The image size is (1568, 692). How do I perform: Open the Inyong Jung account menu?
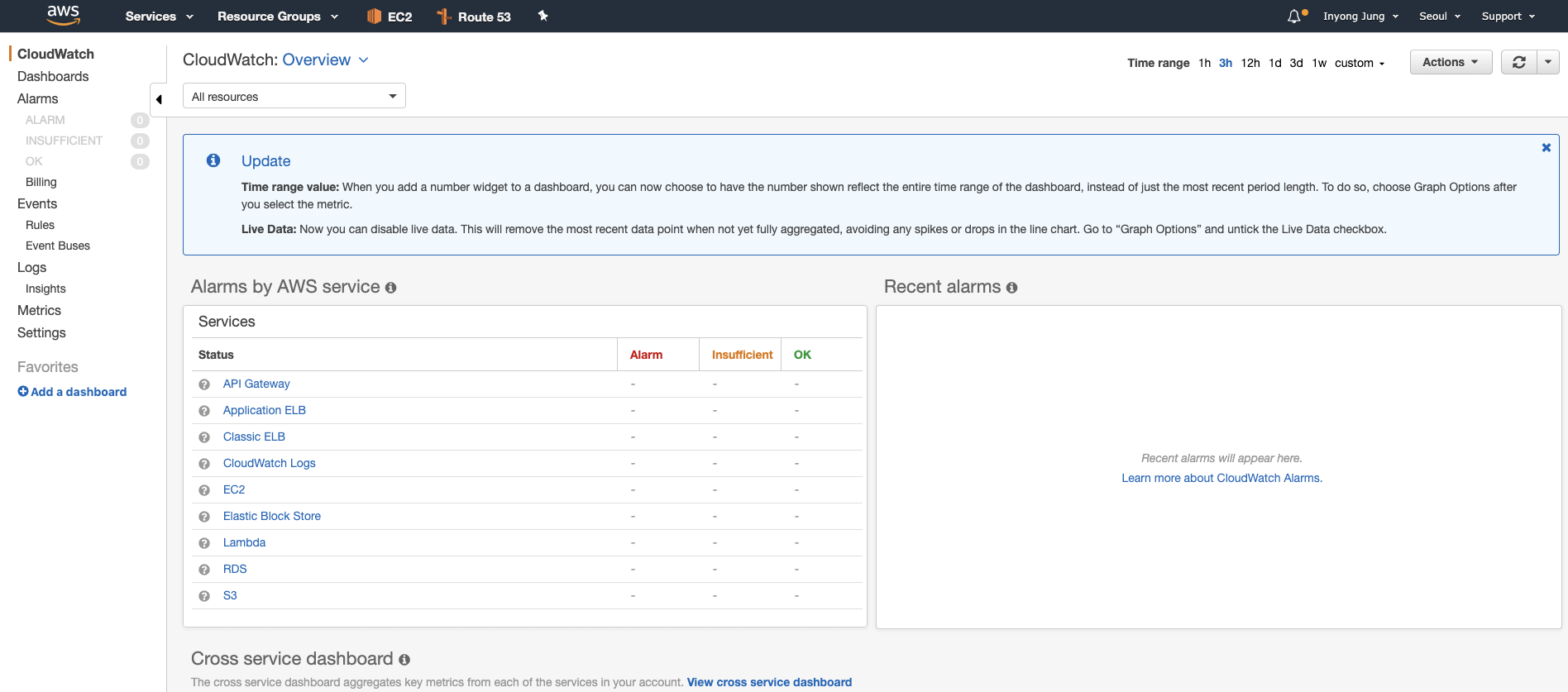pos(1360,17)
